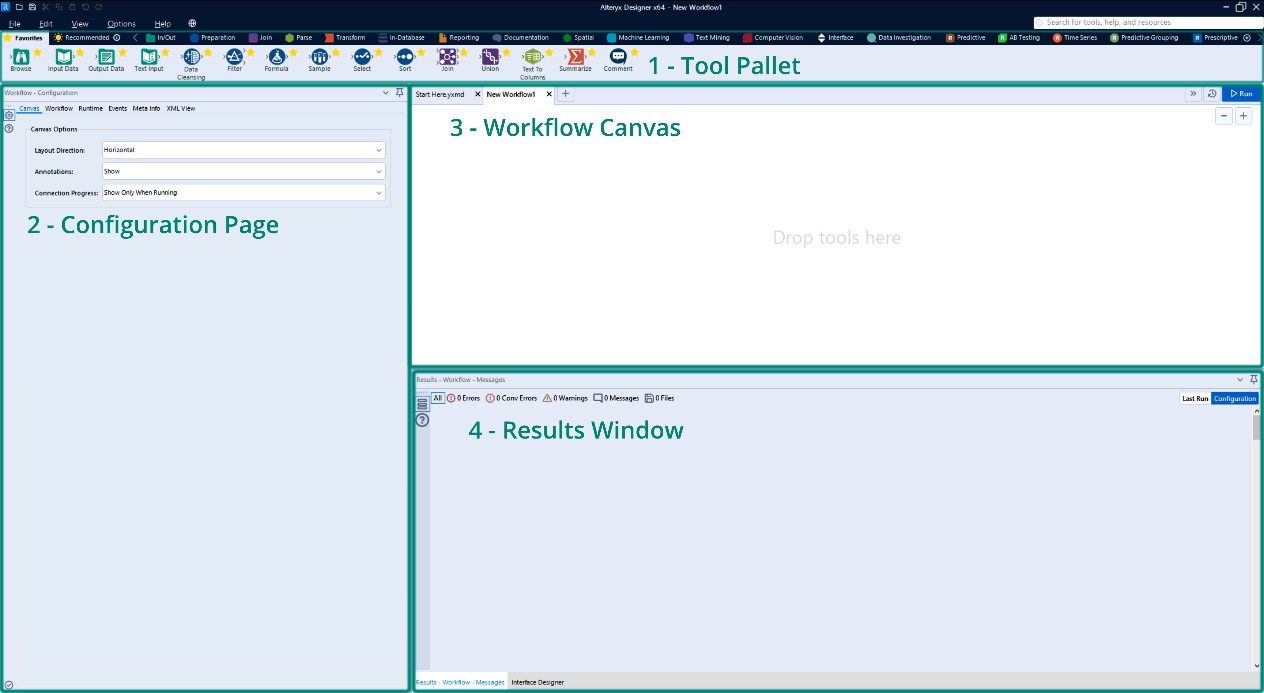Click the help icon in Results window
Viewport: 1264px width, 693px height.
point(422,420)
